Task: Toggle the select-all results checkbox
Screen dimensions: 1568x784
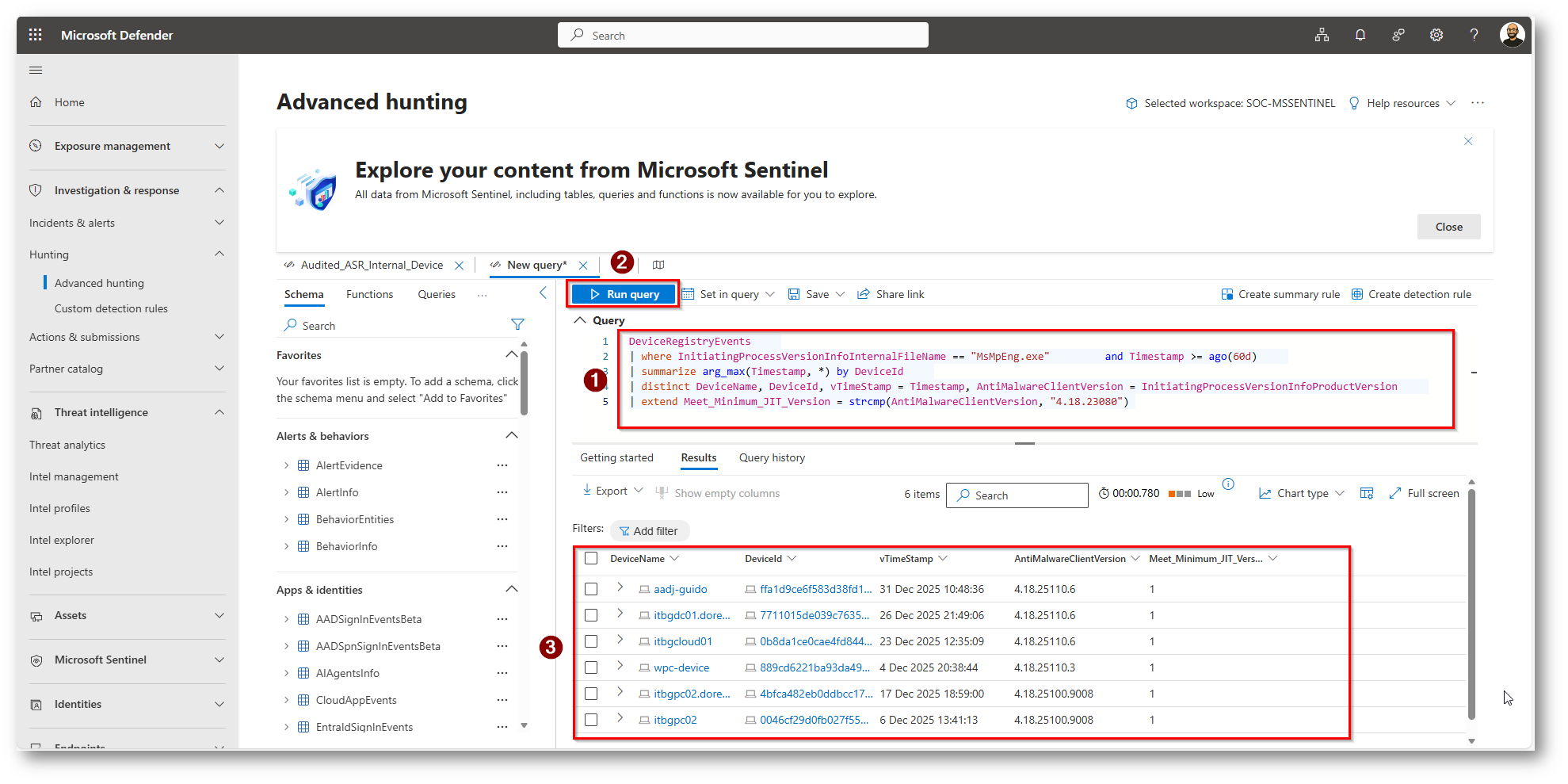Action: [591, 558]
